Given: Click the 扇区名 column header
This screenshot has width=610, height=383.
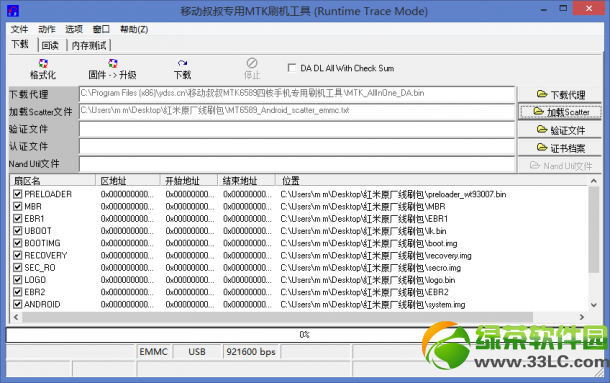Looking at the screenshot, I should click(53, 180).
